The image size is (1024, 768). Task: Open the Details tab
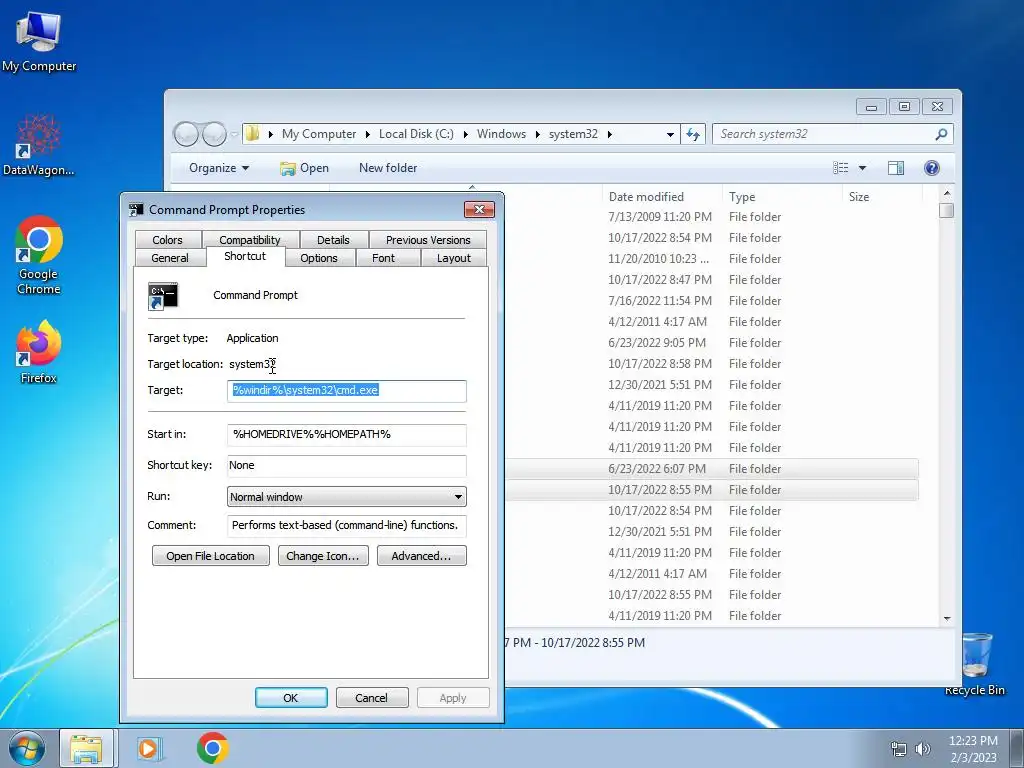(333, 240)
